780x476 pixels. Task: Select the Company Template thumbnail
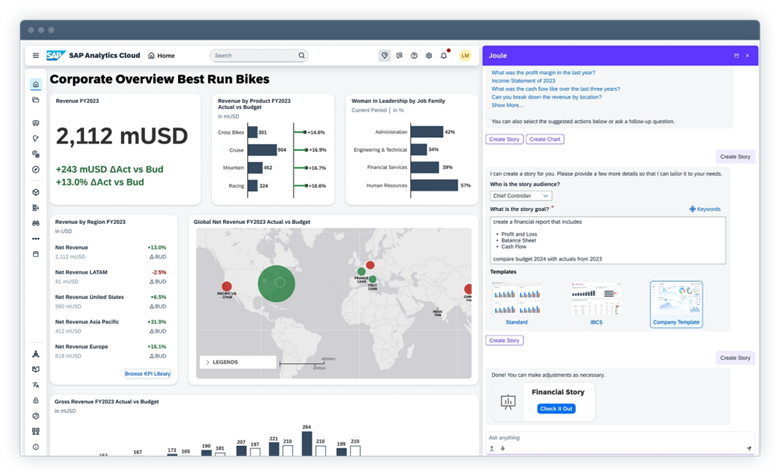coord(676,304)
